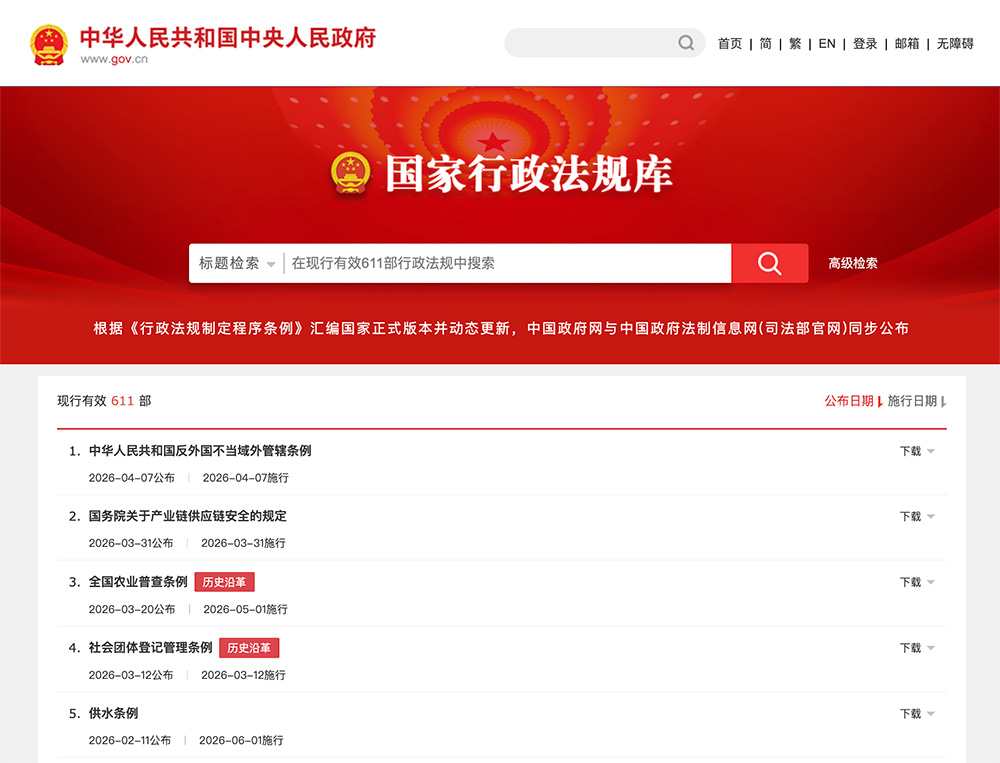Image resolution: width=1000 pixels, height=763 pixels.
Task: Click the 国家行政法规库 banner title
Action: point(529,174)
